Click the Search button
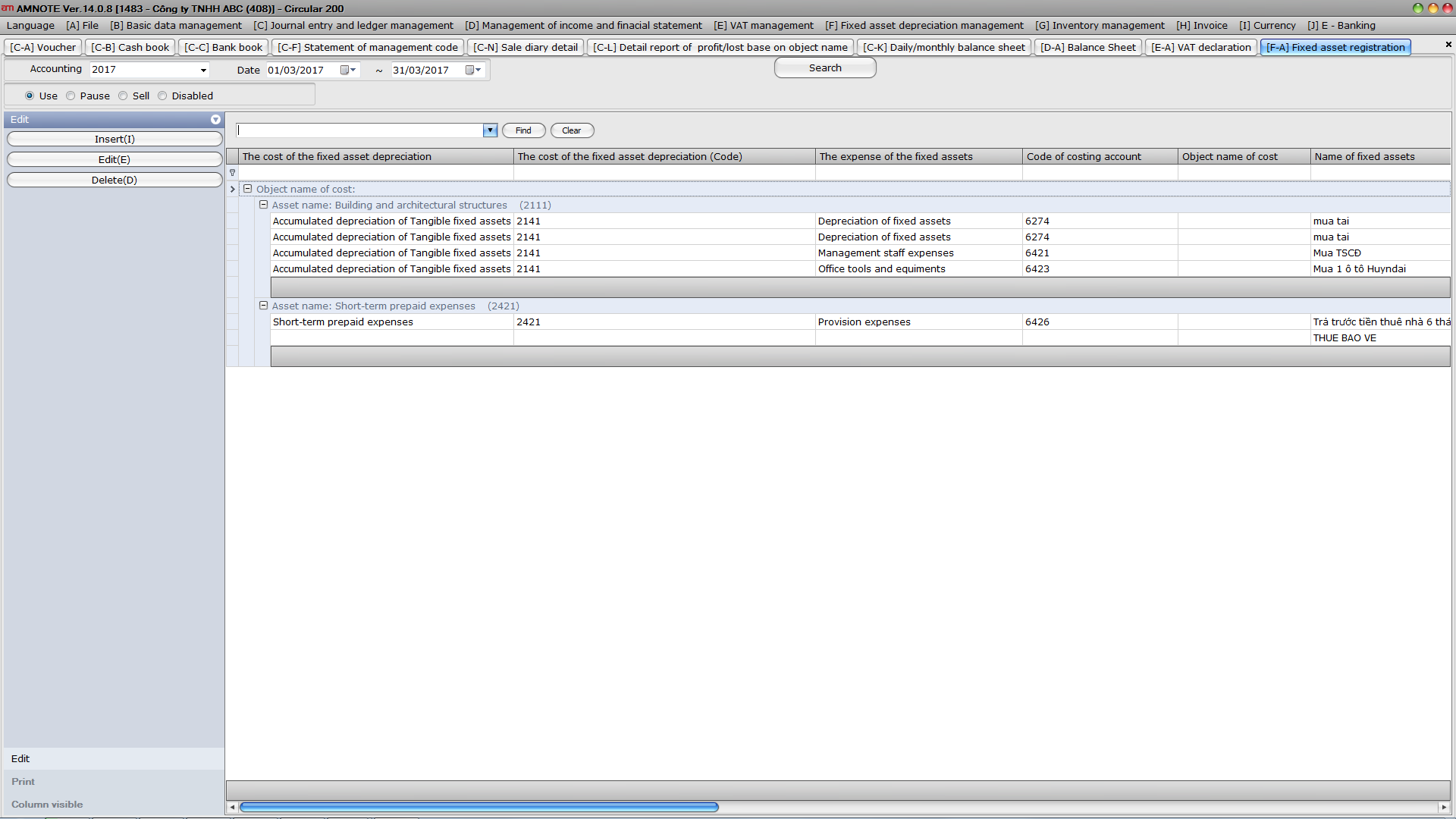 824,68
